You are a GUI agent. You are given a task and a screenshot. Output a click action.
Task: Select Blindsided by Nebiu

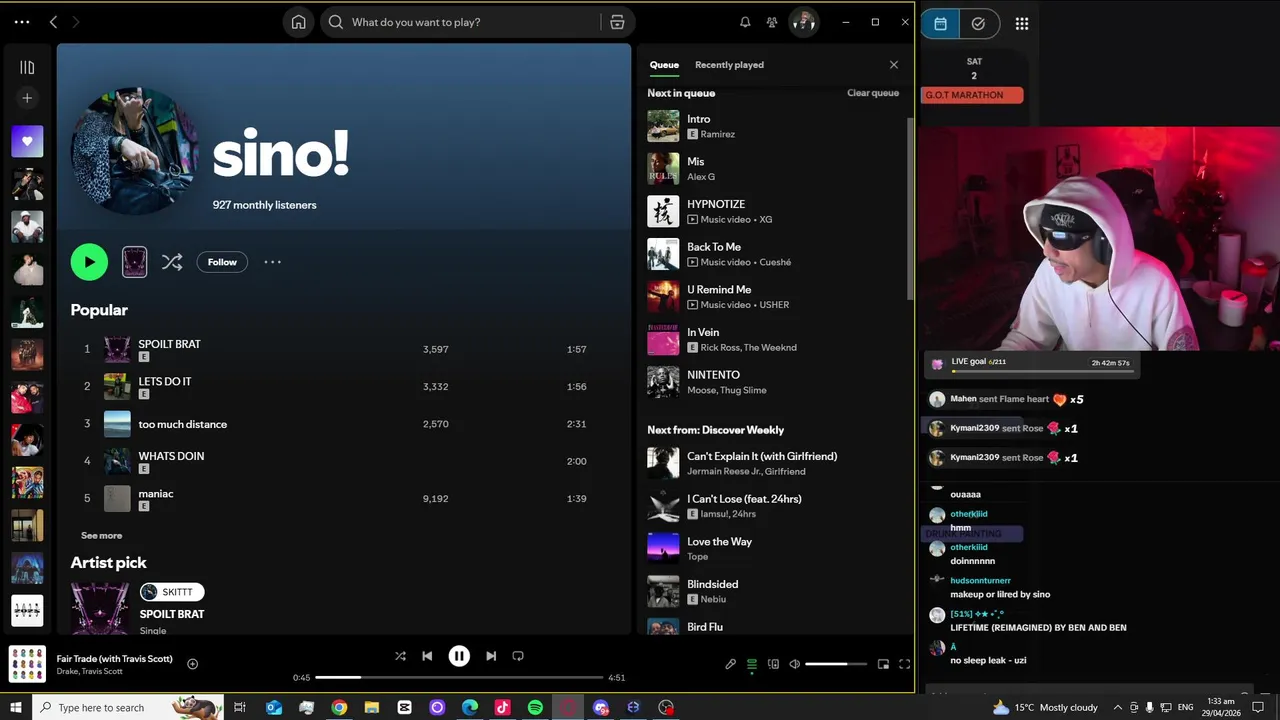click(x=773, y=591)
